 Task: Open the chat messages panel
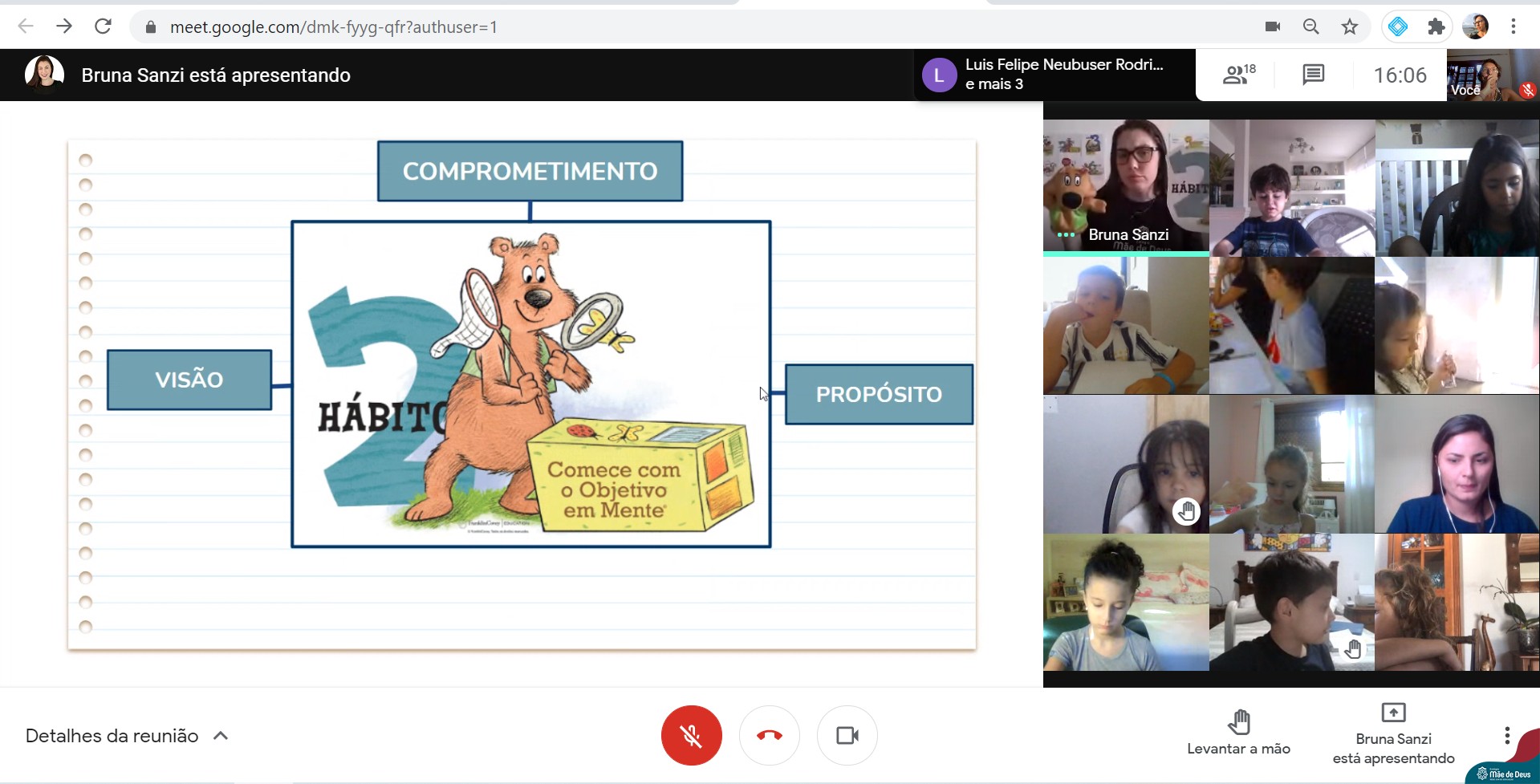tap(1313, 75)
